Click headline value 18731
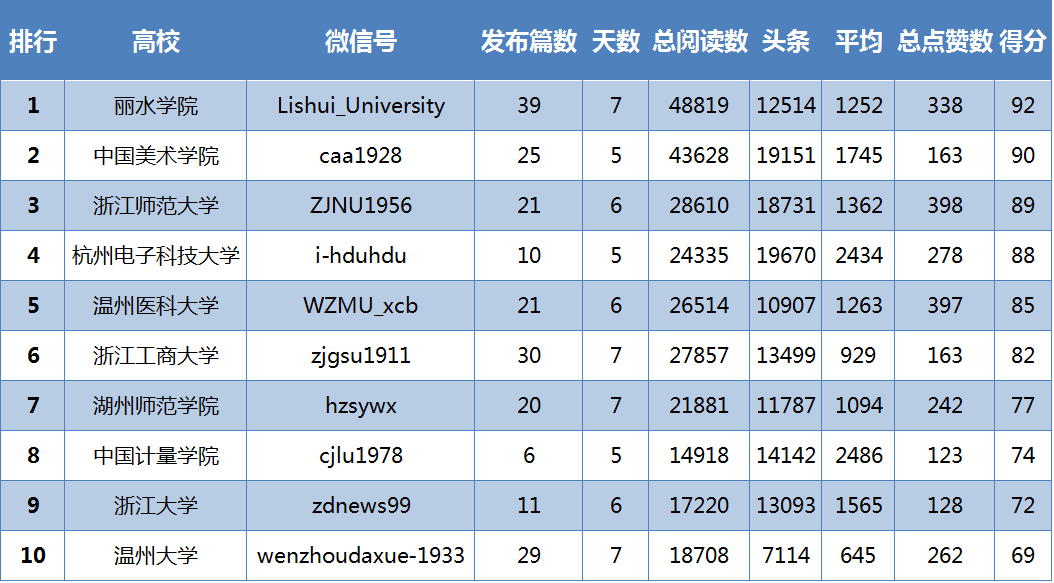This screenshot has width=1054, height=583. [x=786, y=205]
